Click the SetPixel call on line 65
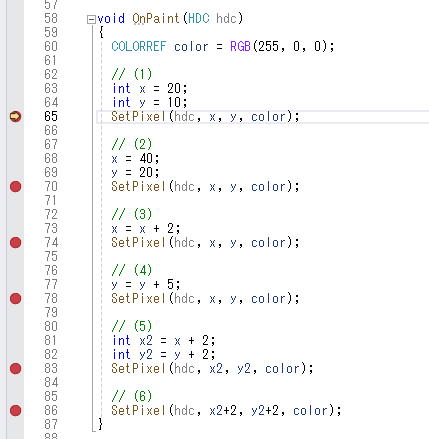 point(138,116)
